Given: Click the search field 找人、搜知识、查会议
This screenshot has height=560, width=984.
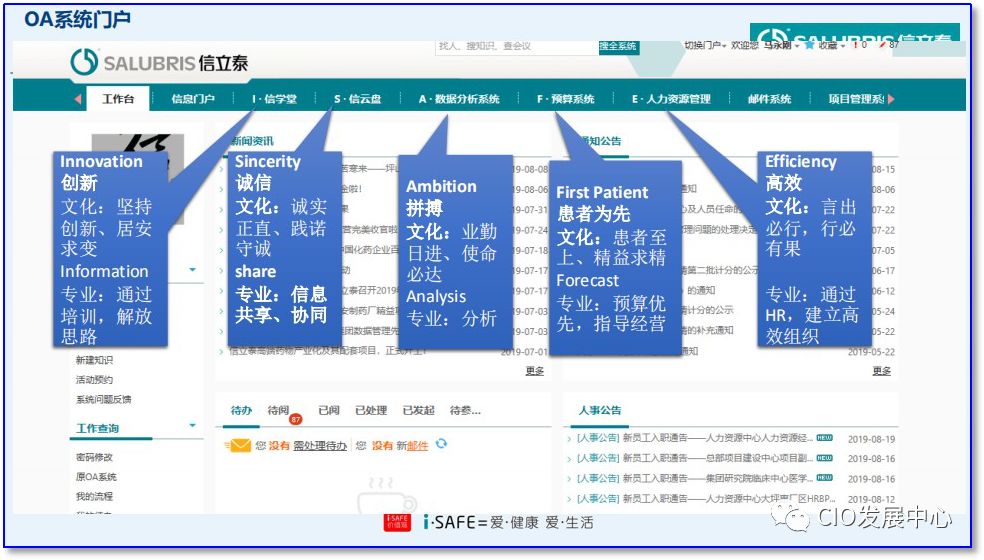Looking at the screenshot, I should point(516,46).
